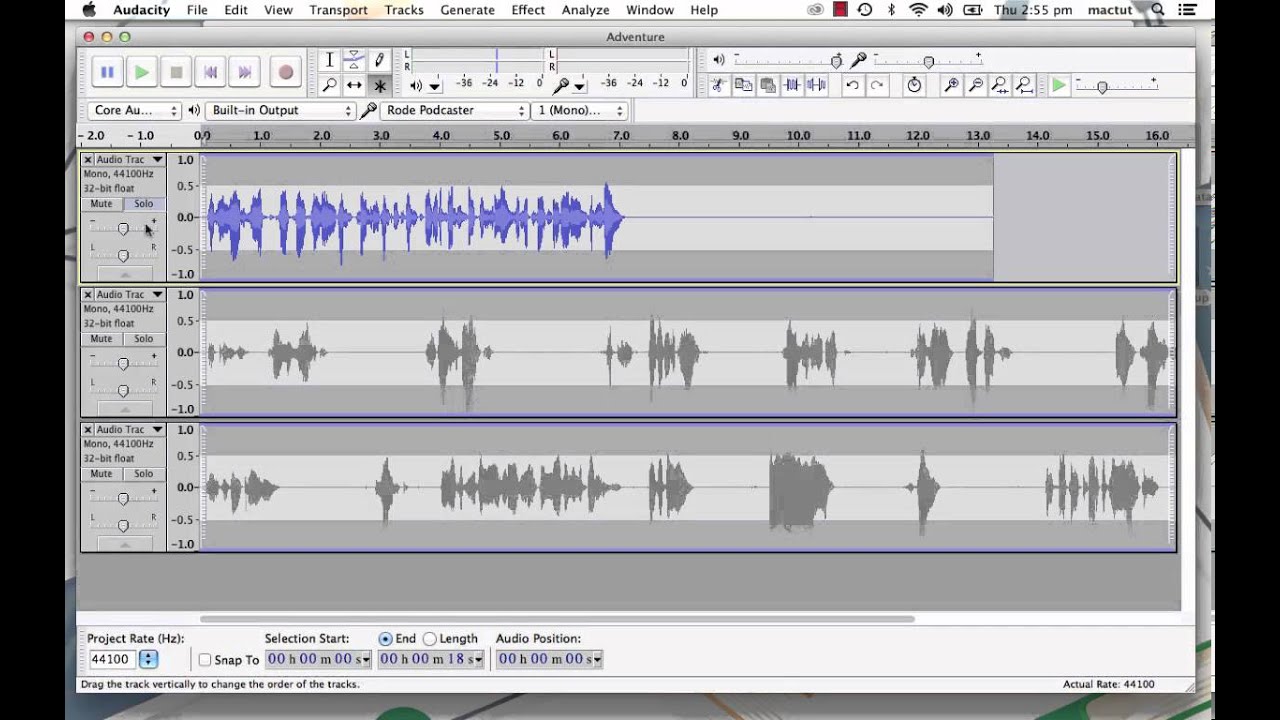The width and height of the screenshot is (1280, 720).
Task: Open the output meter dropdown arrow
Action: pyautogui.click(x=435, y=87)
